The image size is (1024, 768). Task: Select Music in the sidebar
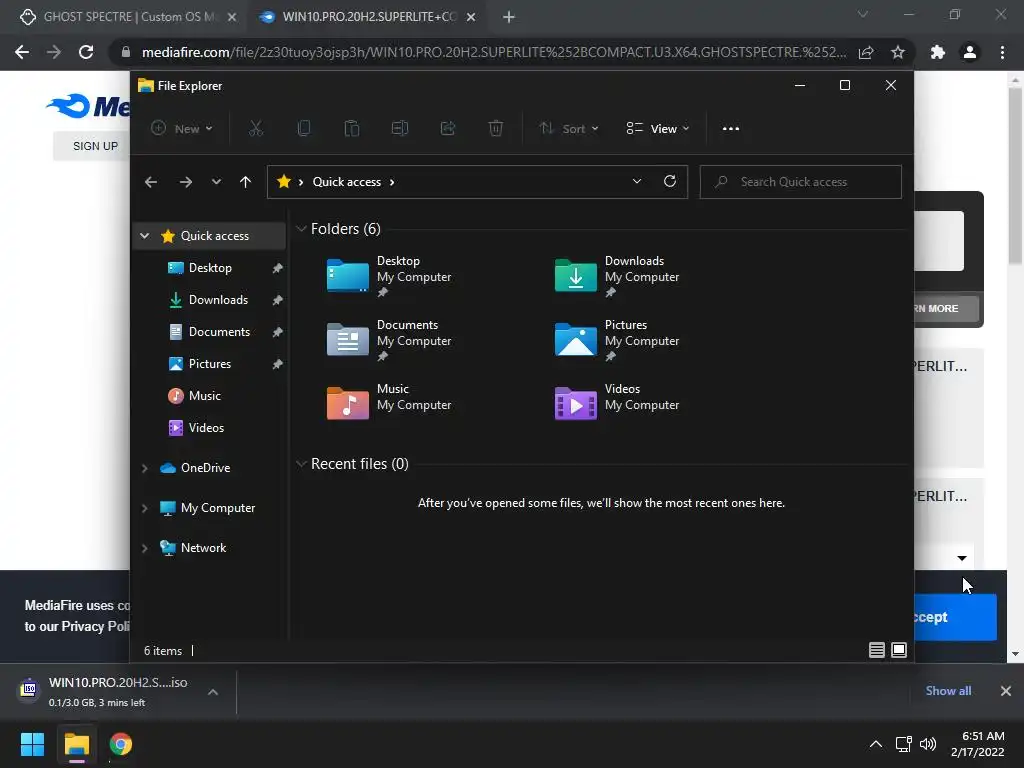[210, 396]
